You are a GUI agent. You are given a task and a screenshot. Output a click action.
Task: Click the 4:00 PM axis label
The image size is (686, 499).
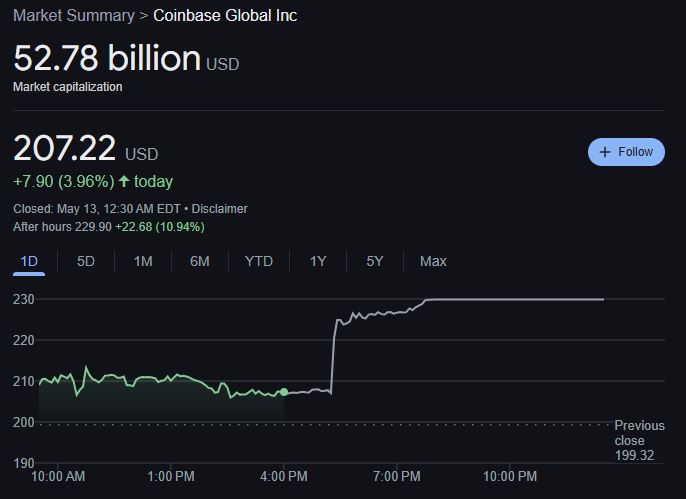pyautogui.click(x=284, y=476)
